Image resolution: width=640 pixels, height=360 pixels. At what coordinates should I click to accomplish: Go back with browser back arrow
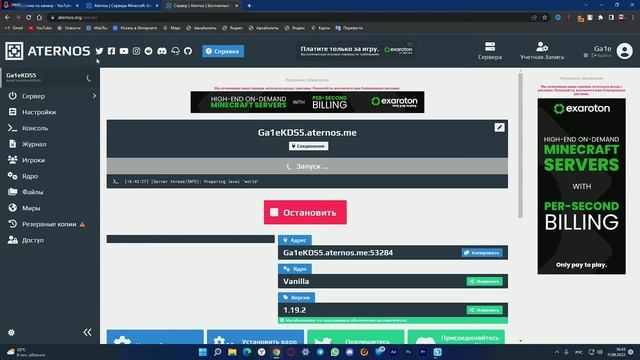tap(7, 17)
